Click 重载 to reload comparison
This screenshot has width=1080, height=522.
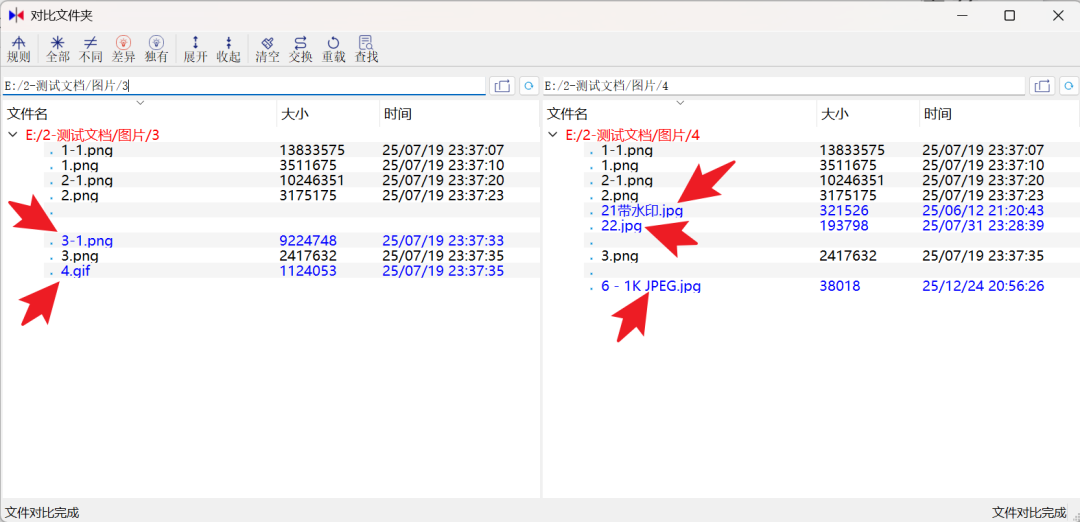pyautogui.click(x=333, y=50)
